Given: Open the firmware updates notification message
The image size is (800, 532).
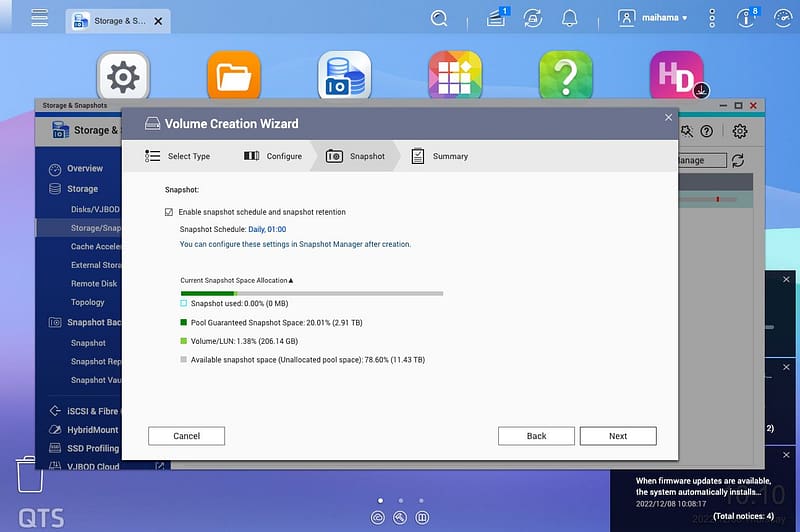Looking at the screenshot, I should coord(704,487).
